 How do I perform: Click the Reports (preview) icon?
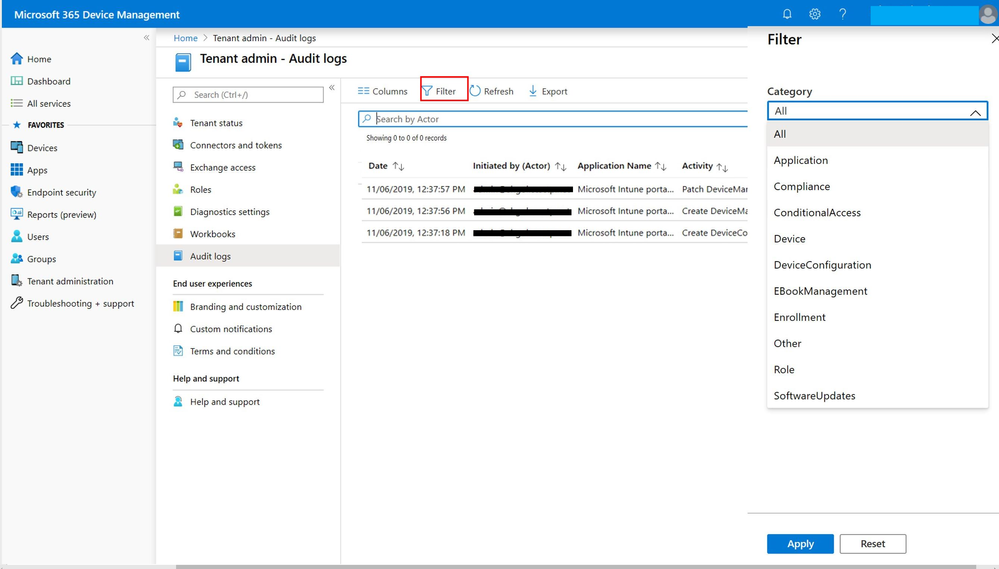17,214
